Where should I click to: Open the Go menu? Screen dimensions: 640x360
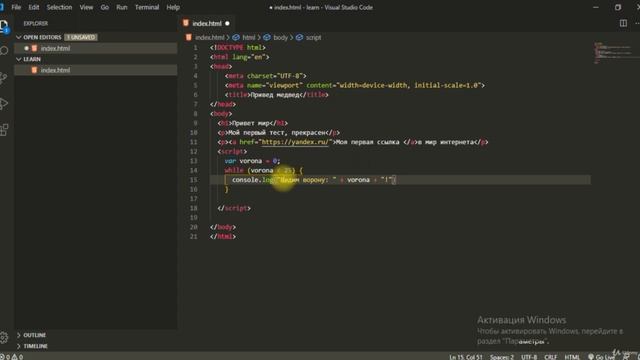click(105, 7)
